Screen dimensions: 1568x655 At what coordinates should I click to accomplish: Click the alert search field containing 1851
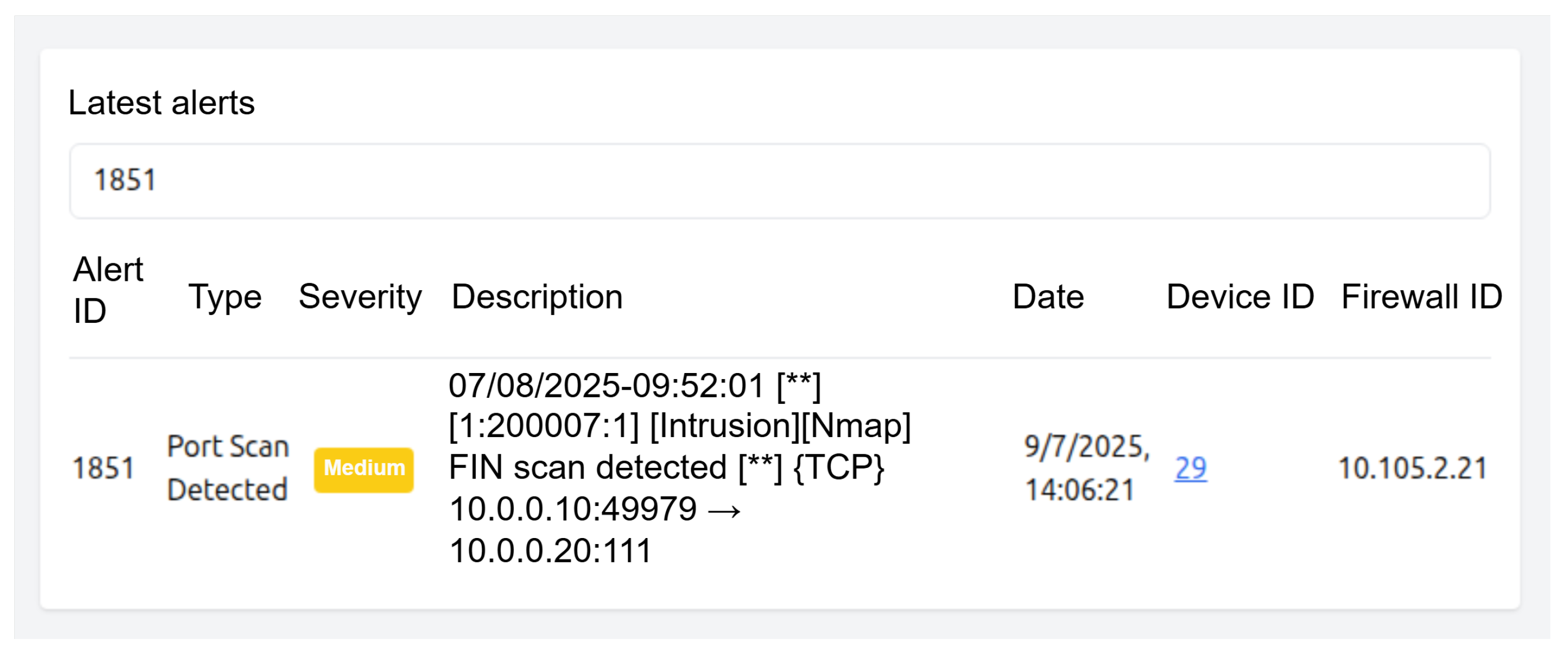tap(779, 181)
